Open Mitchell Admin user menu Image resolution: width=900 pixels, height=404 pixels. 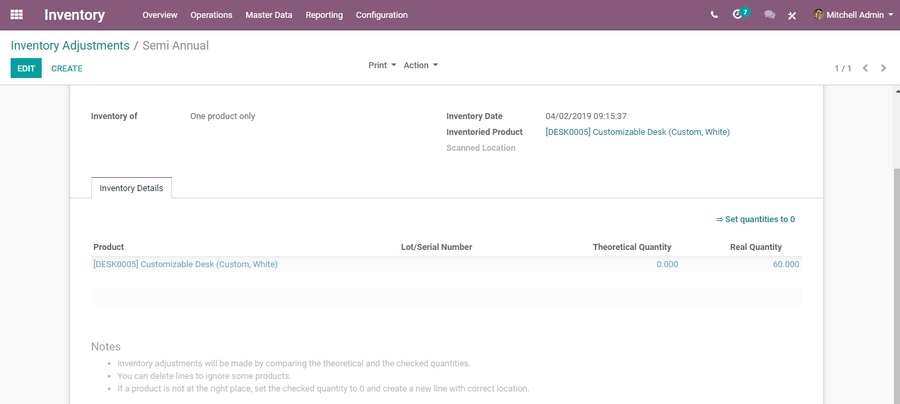(x=856, y=15)
